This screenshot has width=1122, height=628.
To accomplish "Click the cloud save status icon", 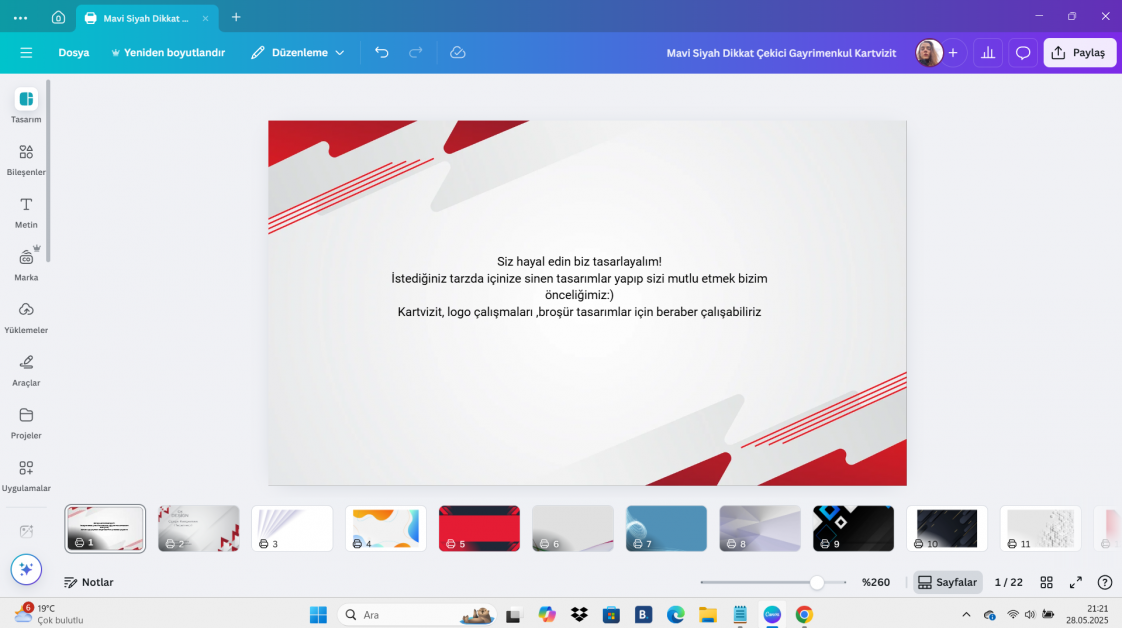I will tap(458, 52).
